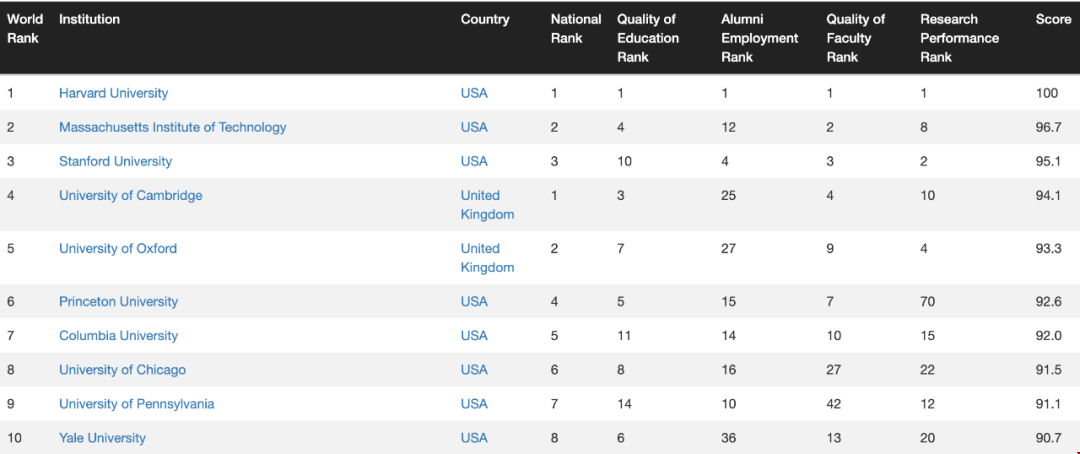Open the Princeton University link
The image size is (1080, 454).
[118, 302]
